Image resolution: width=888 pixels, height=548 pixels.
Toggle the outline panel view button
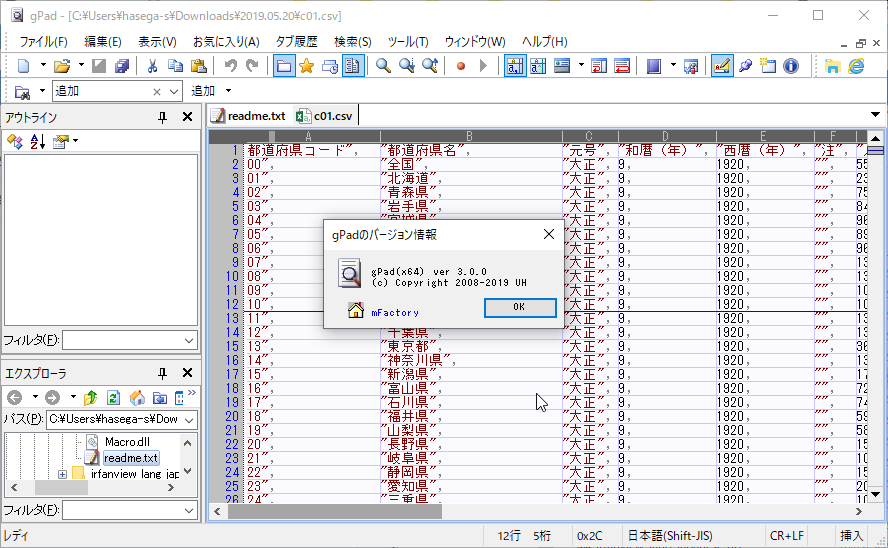coord(353,66)
